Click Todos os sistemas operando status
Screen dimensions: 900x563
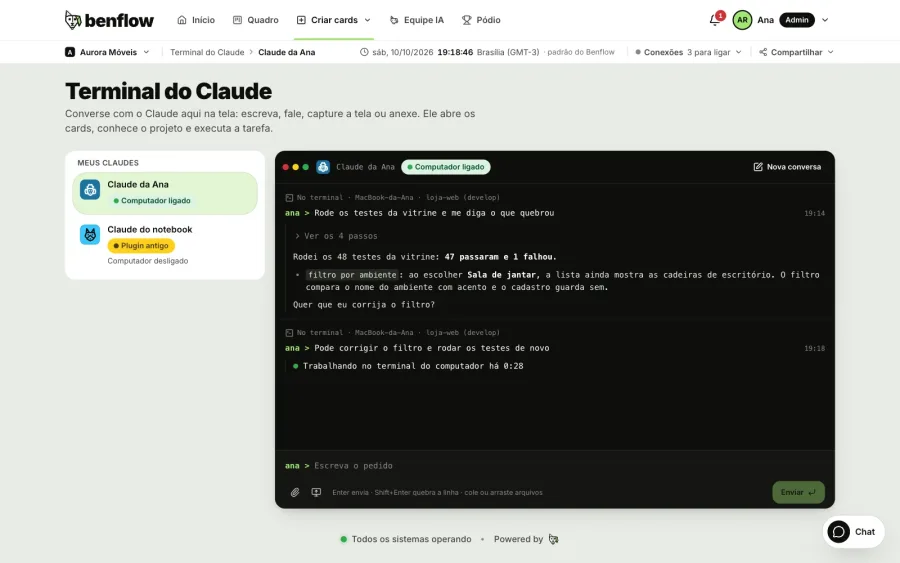[x=405, y=539]
